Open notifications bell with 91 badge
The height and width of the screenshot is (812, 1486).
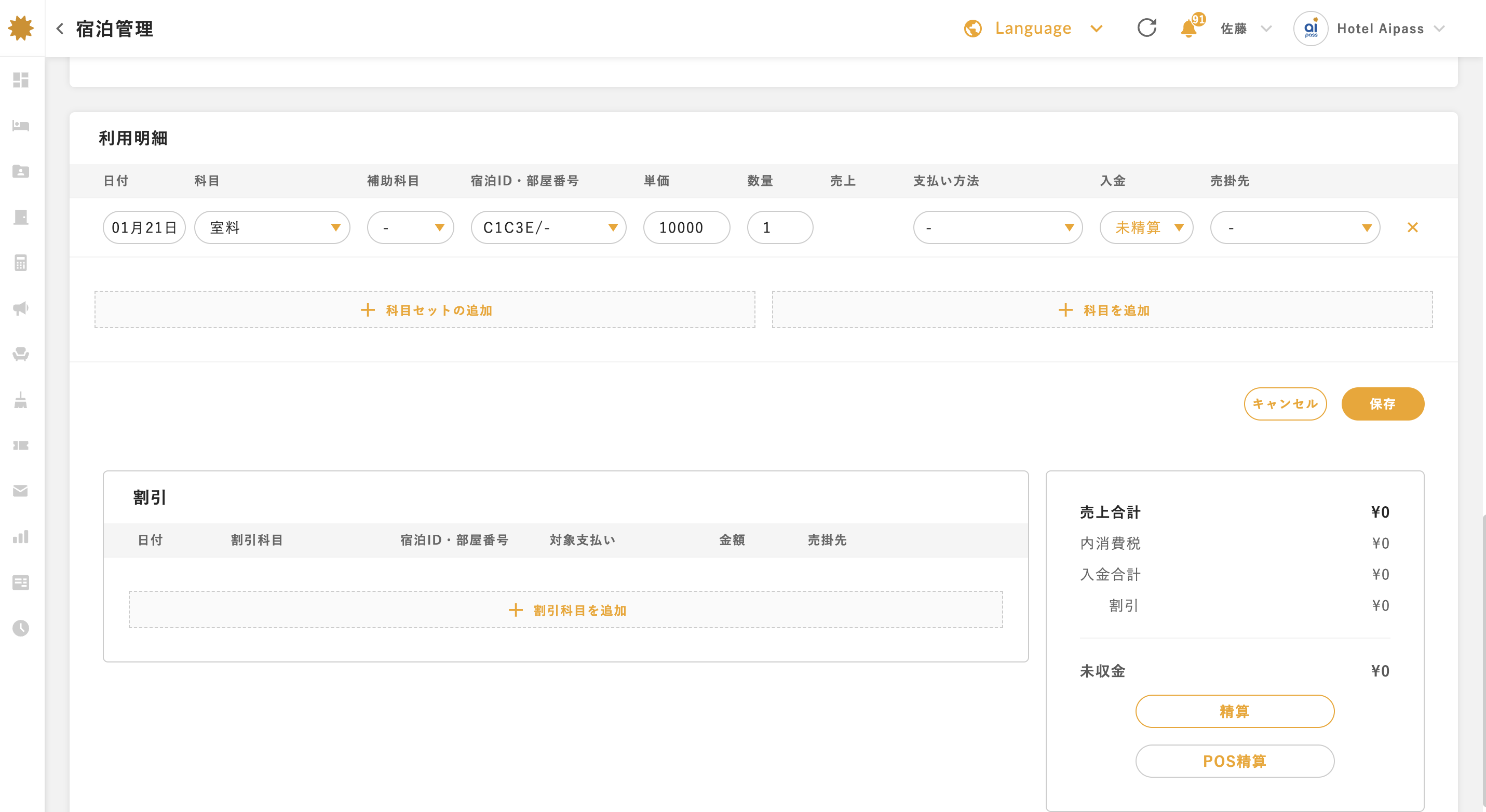1191,26
